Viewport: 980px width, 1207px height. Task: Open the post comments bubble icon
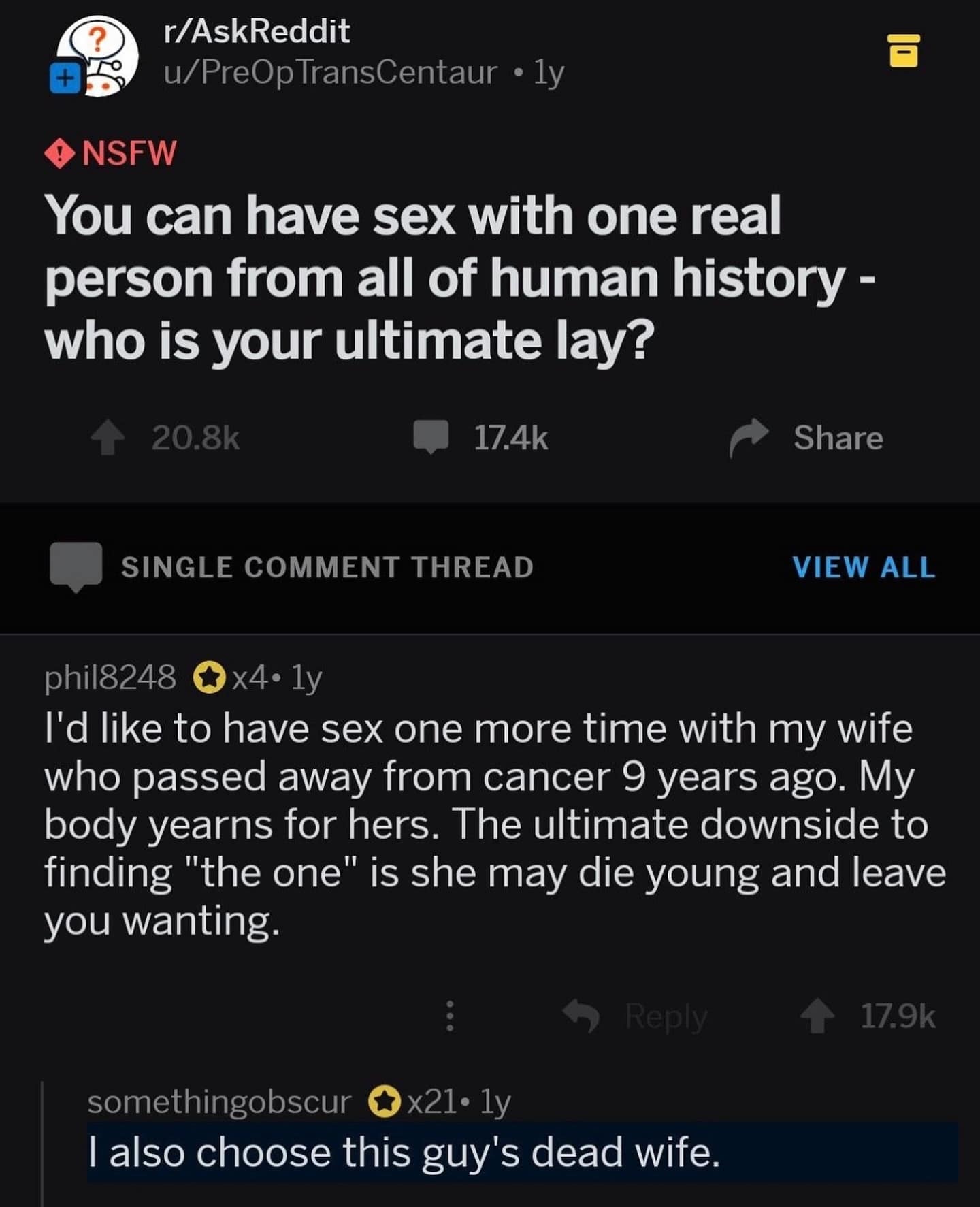pos(431,436)
